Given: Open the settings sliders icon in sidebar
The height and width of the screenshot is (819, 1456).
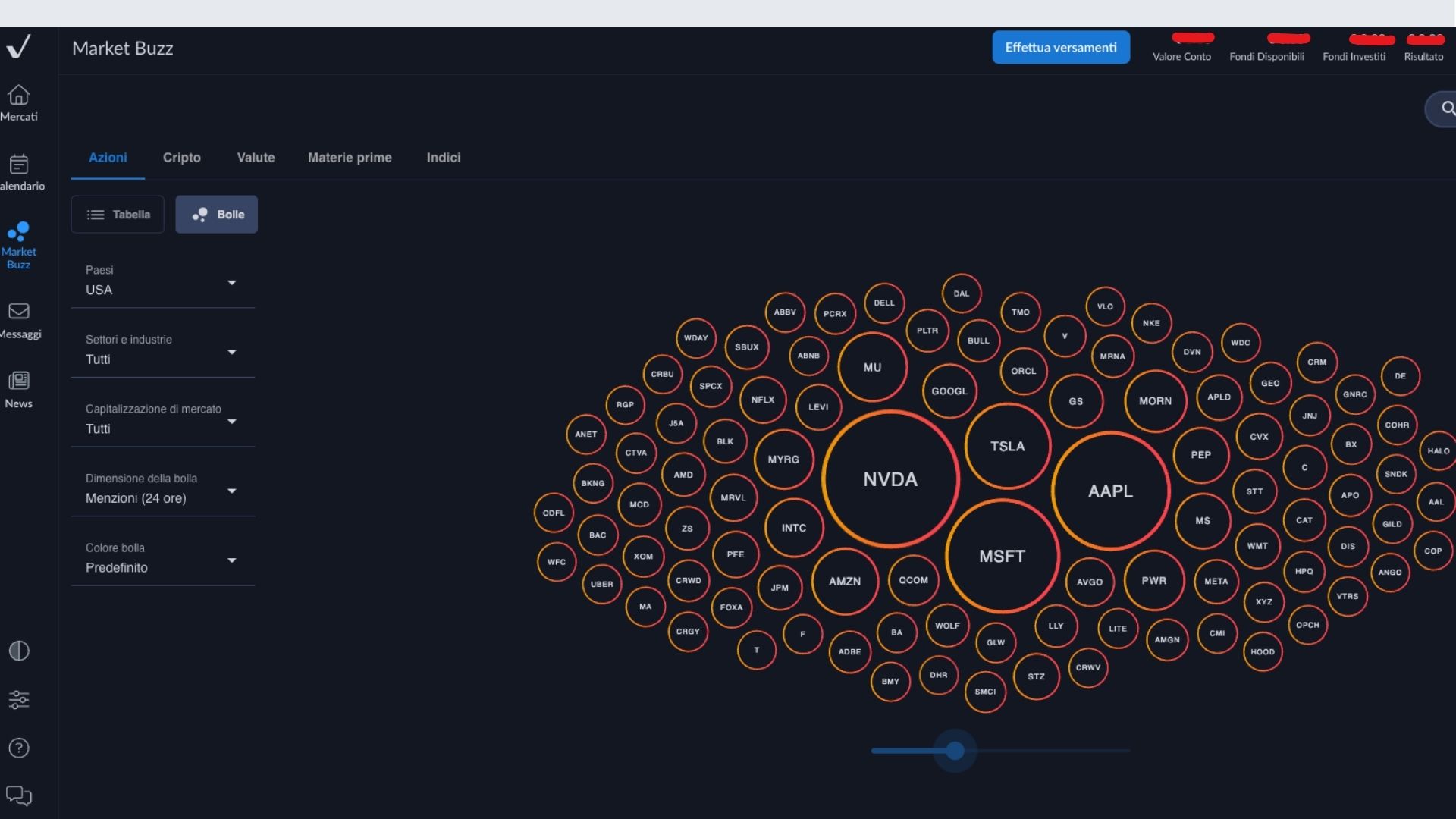Looking at the screenshot, I should 19,699.
